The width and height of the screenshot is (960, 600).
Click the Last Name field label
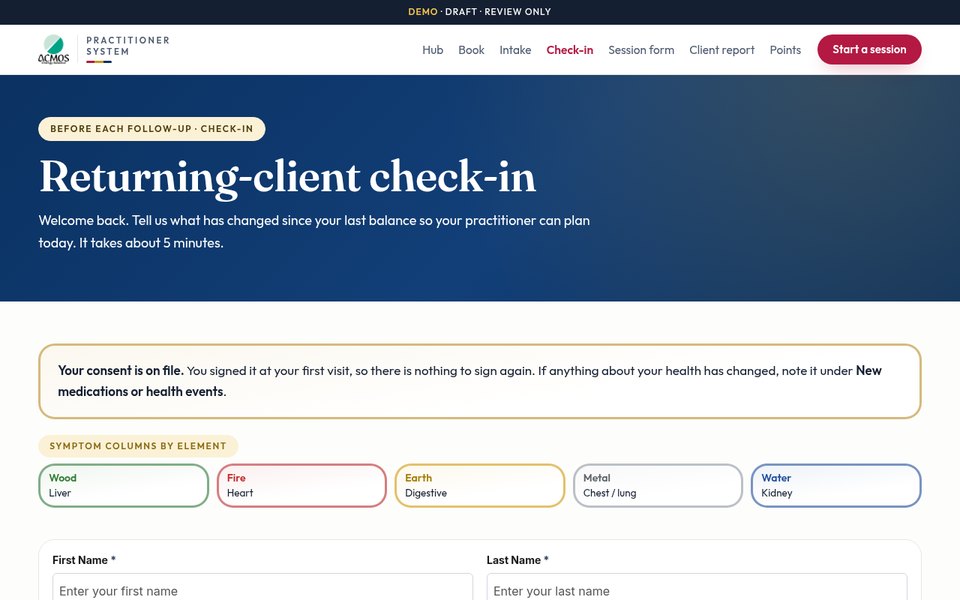tap(517, 560)
